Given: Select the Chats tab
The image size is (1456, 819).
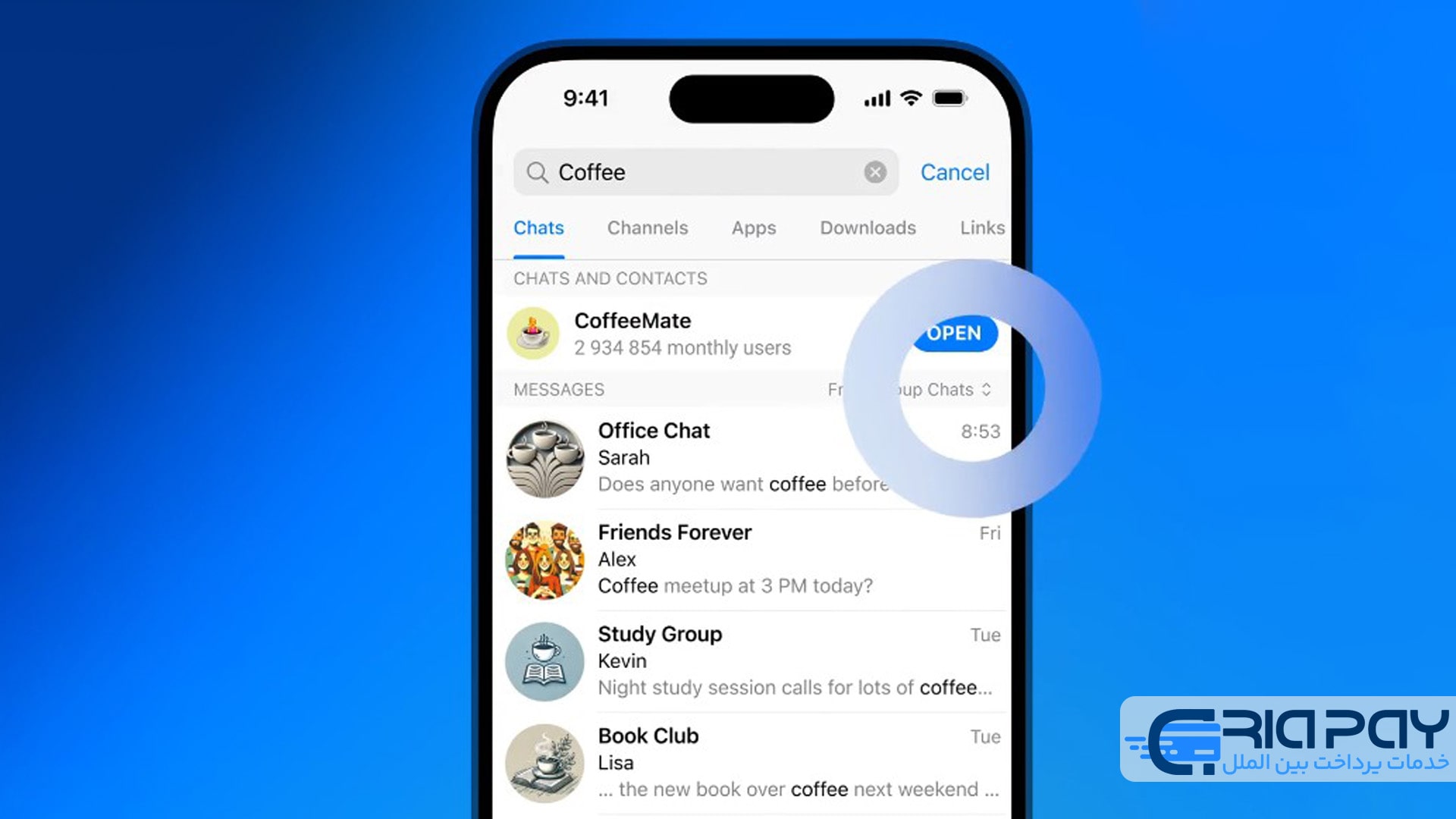Looking at the screenshot, I should point(538,227).
